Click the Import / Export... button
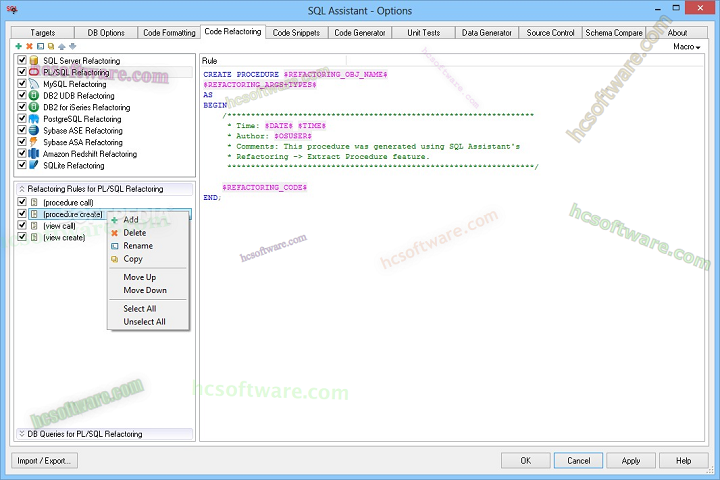Image resolution: width=720 pixels, height=480 pixels. tap(44, 461)
